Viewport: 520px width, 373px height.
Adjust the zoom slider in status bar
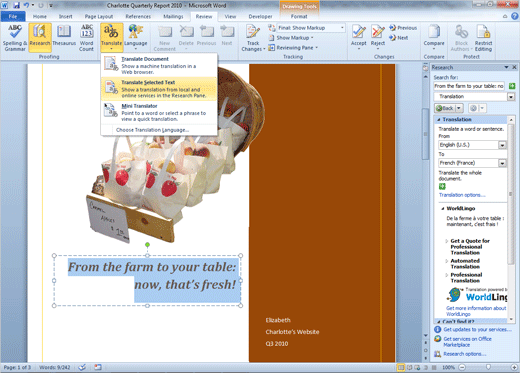pos(488,367)
